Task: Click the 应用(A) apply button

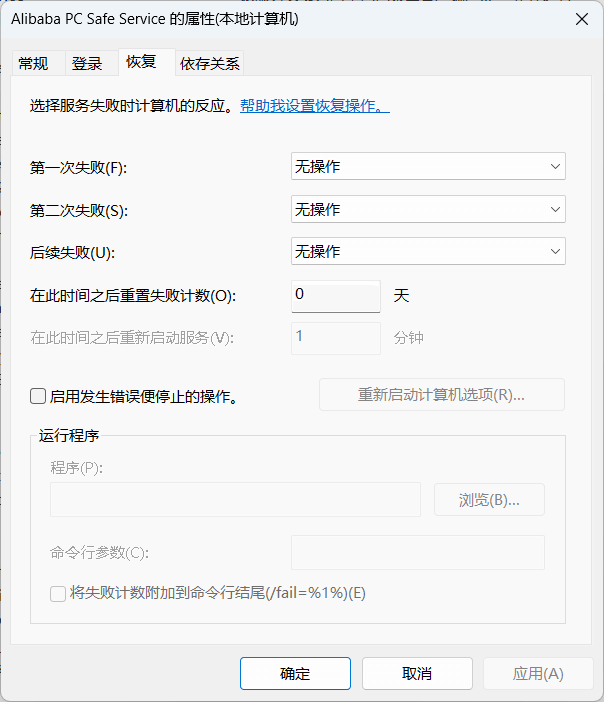Action: pyautogui.click(x=538, y=673)
